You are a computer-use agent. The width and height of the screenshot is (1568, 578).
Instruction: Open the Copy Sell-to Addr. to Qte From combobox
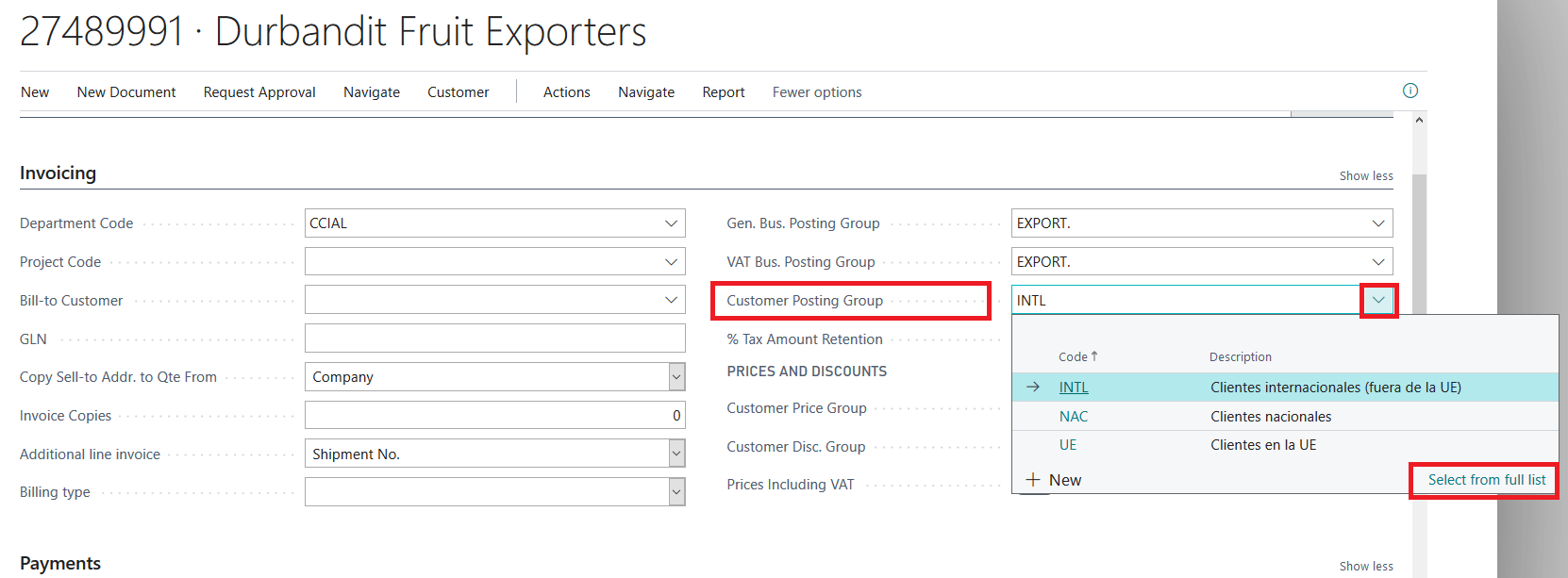[x=495, y=377]
